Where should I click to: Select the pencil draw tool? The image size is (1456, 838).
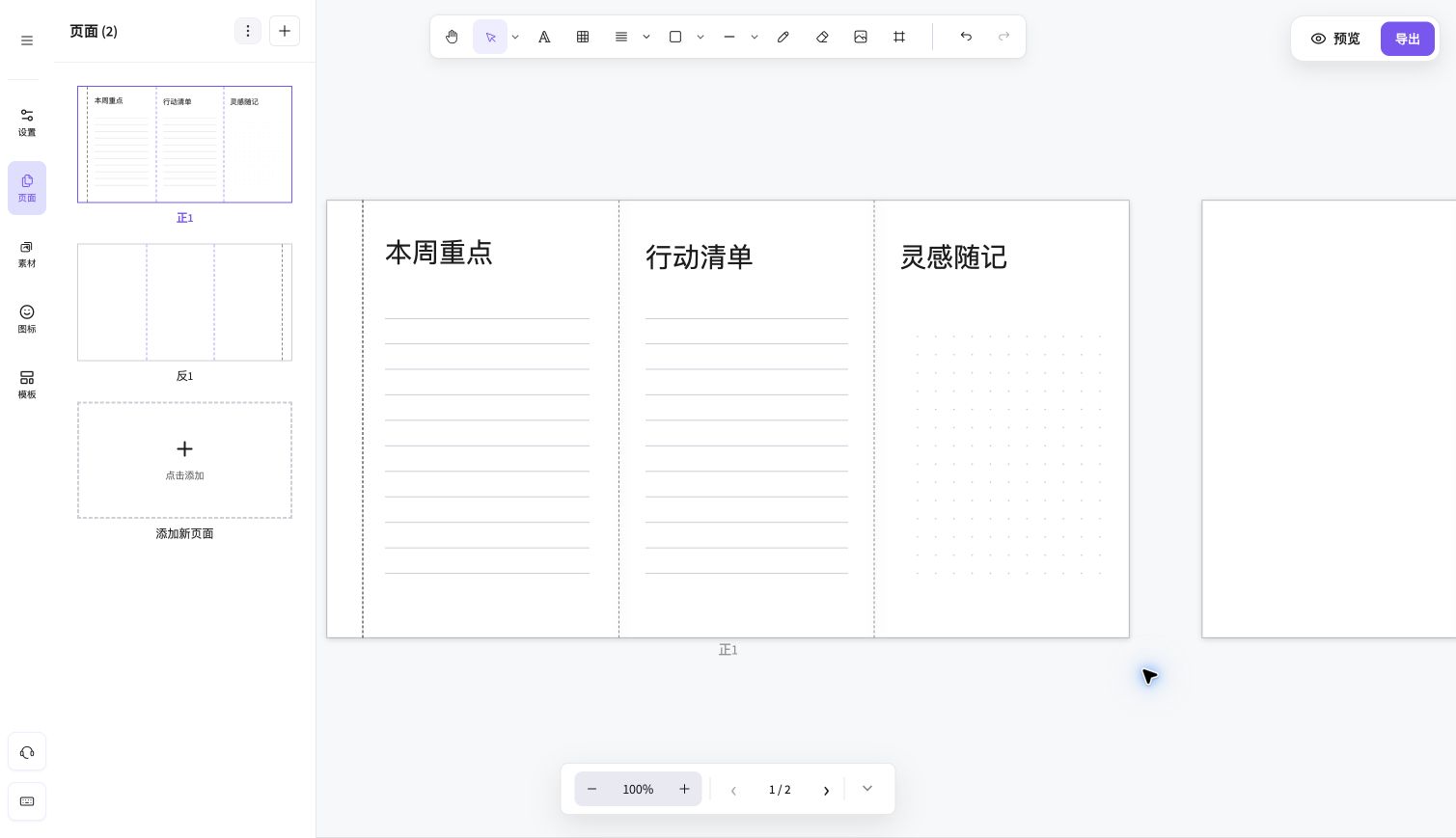783,37
